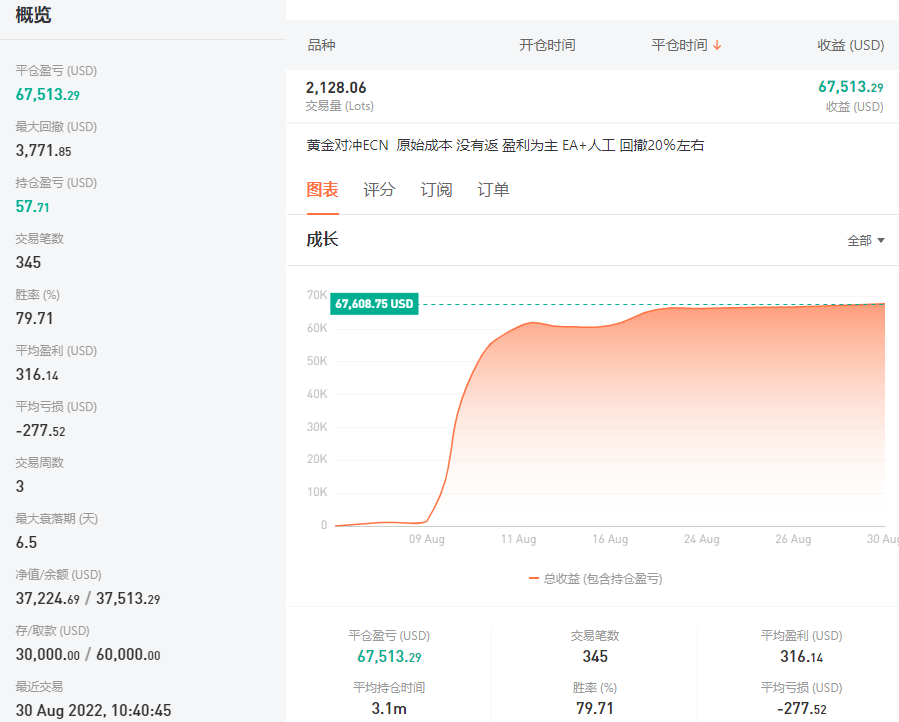Click the 收益 (USD) column header
The width and height of the screenshot is (899, 722).
[850, 45]
